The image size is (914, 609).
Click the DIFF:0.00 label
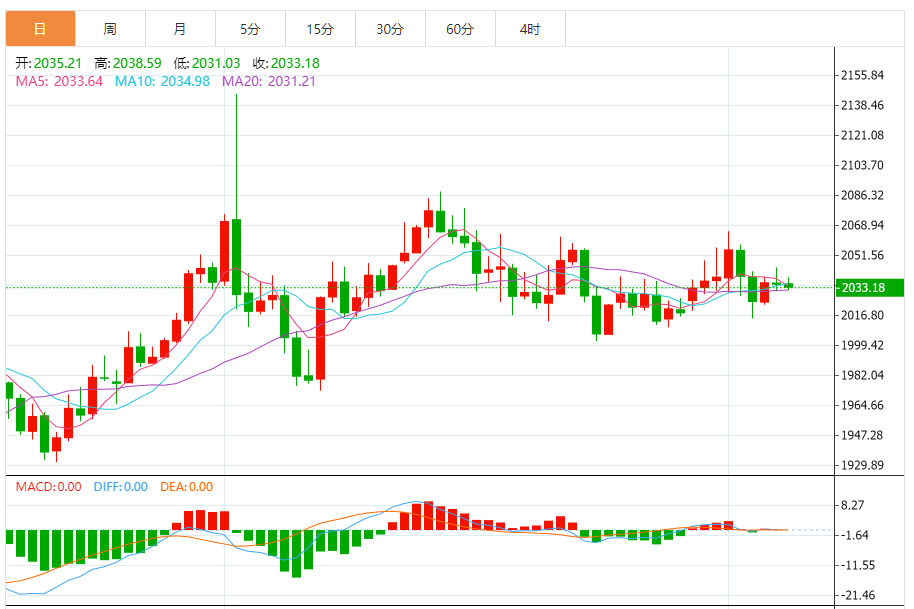pyautogui.click(x=121, y=487)
